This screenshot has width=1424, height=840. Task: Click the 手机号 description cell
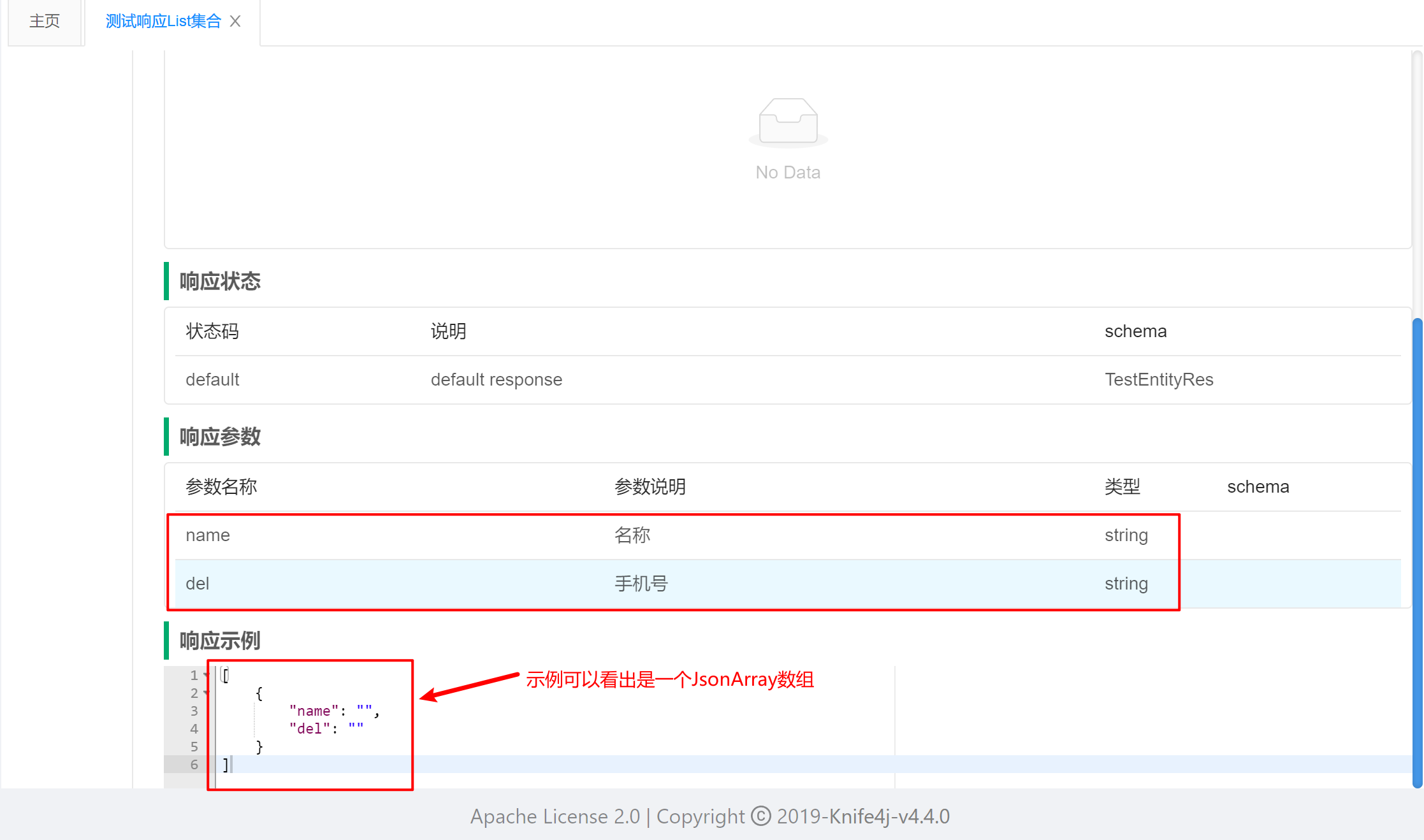[x=641, y=584]
